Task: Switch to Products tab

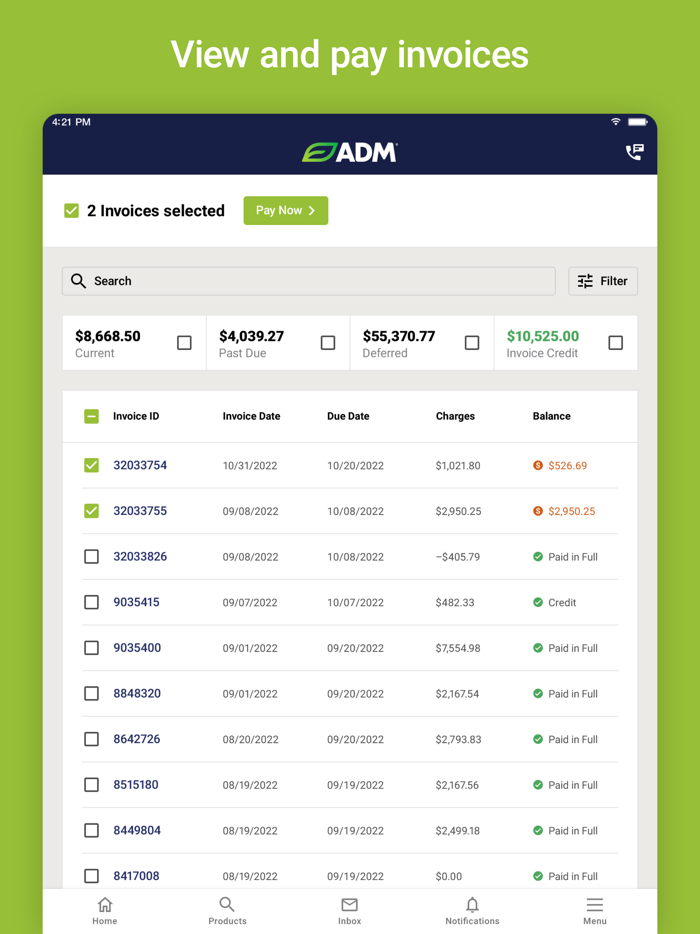Action: pos(227,911)
